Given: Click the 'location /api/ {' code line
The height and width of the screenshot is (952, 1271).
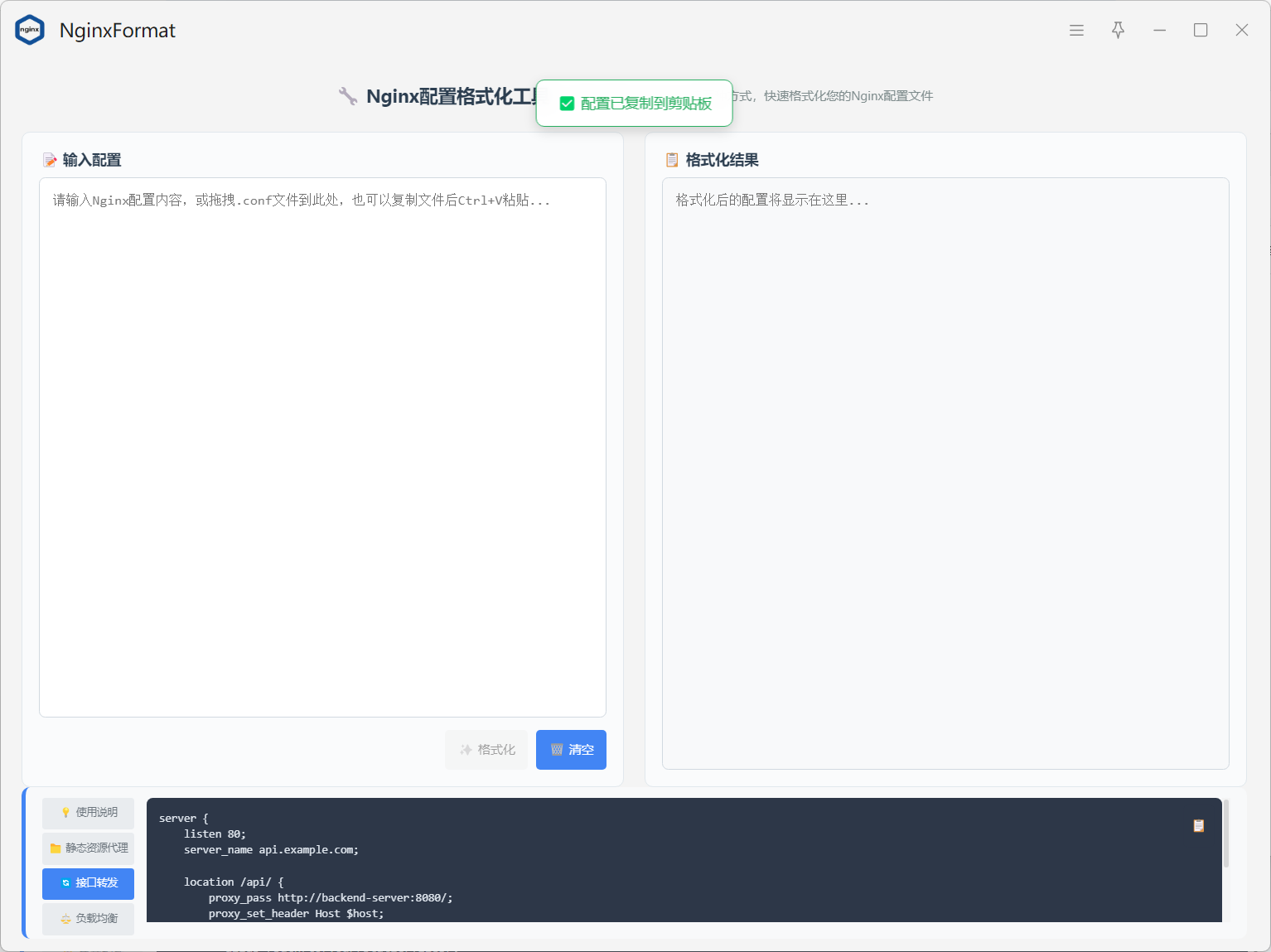Looking at the screenshot, I should click(x=234, y=882).
